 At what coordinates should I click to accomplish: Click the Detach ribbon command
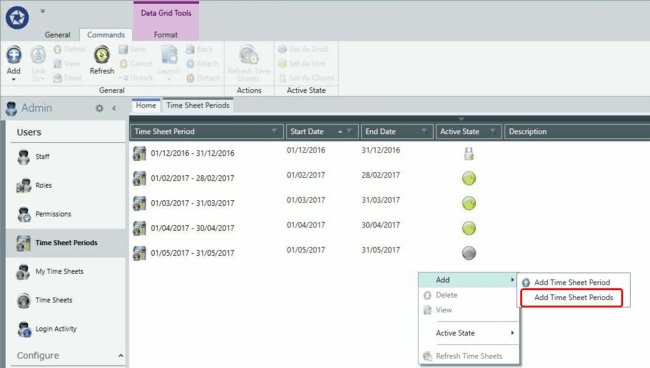203,78
